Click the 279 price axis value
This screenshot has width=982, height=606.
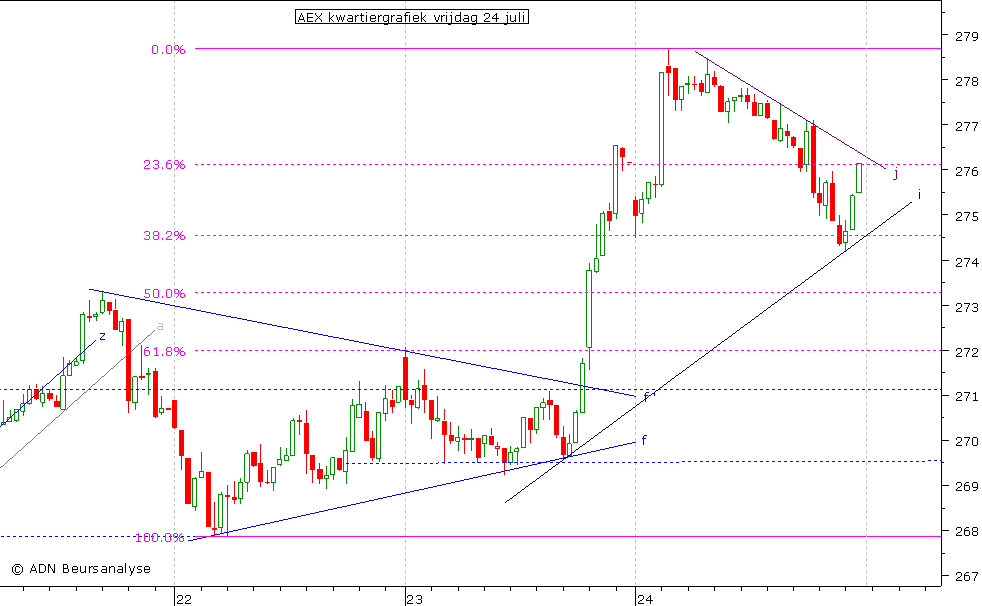click(966, 36)
